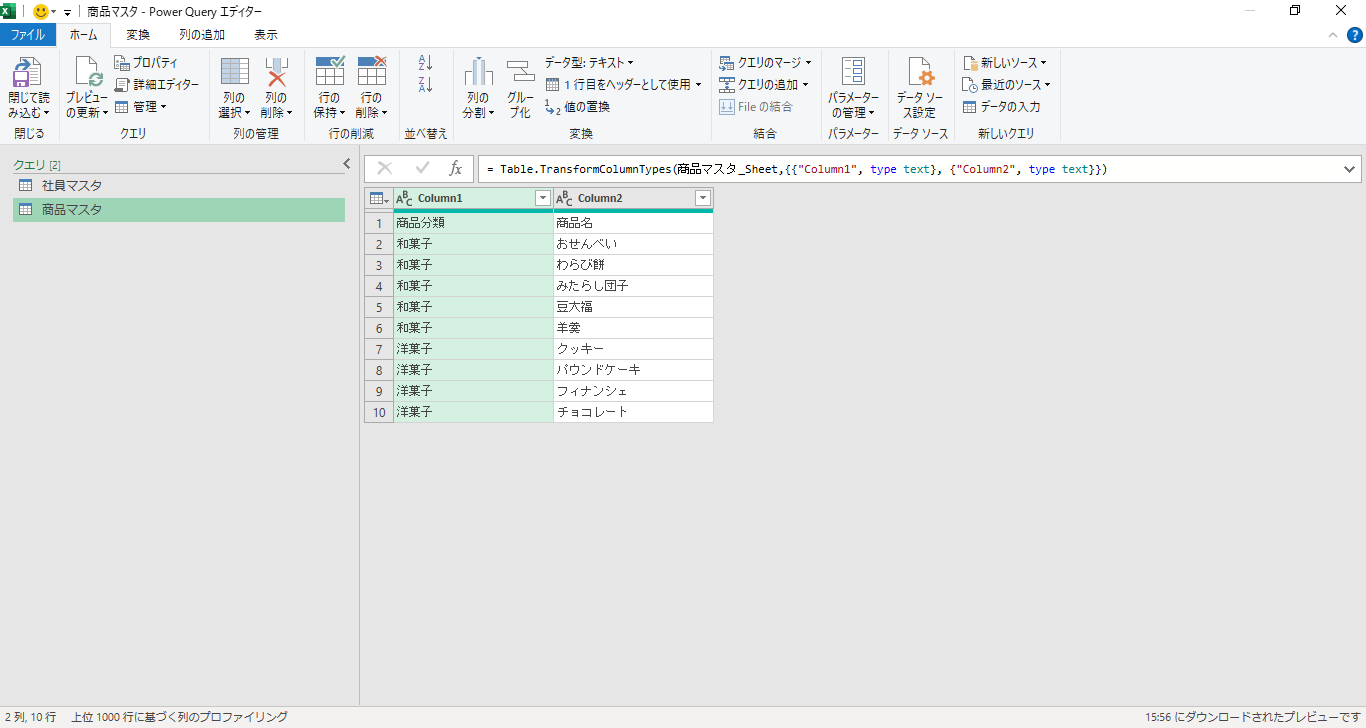
Task: Click Replace Values (値の置換)
Action: pyautogui.click(x=577, y=107)
